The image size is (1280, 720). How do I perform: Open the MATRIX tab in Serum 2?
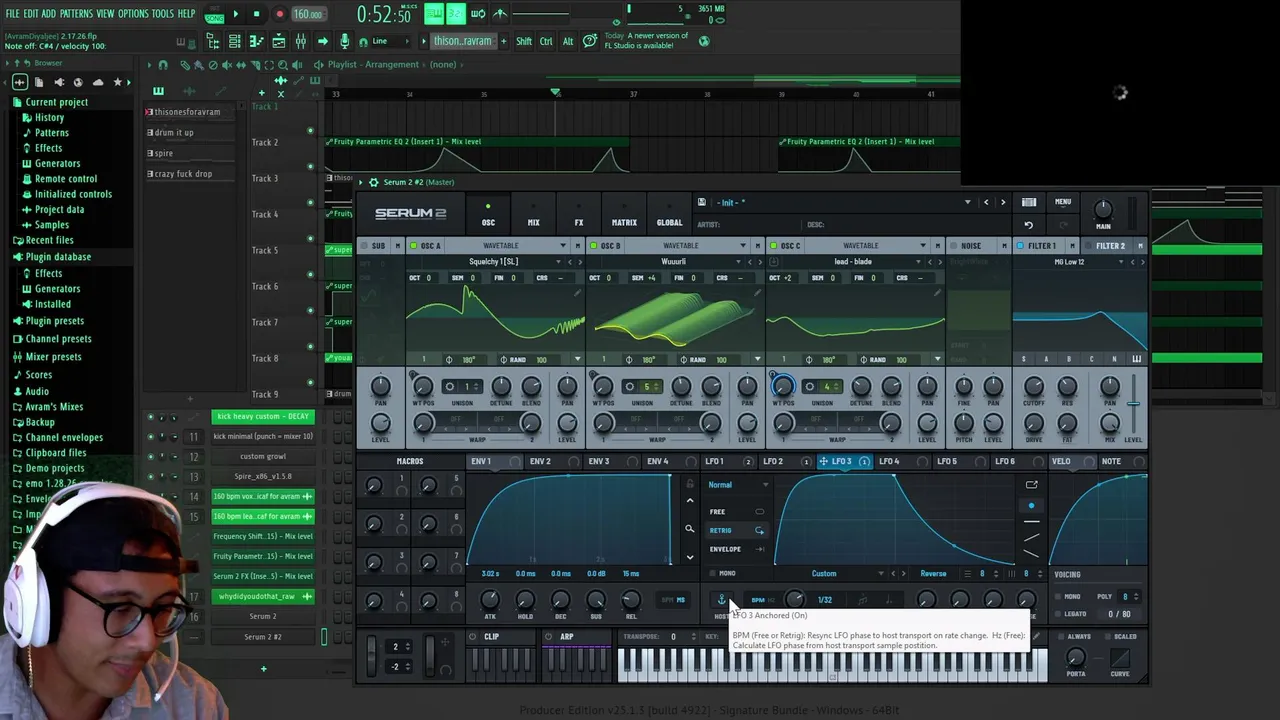tap(624, 215)
